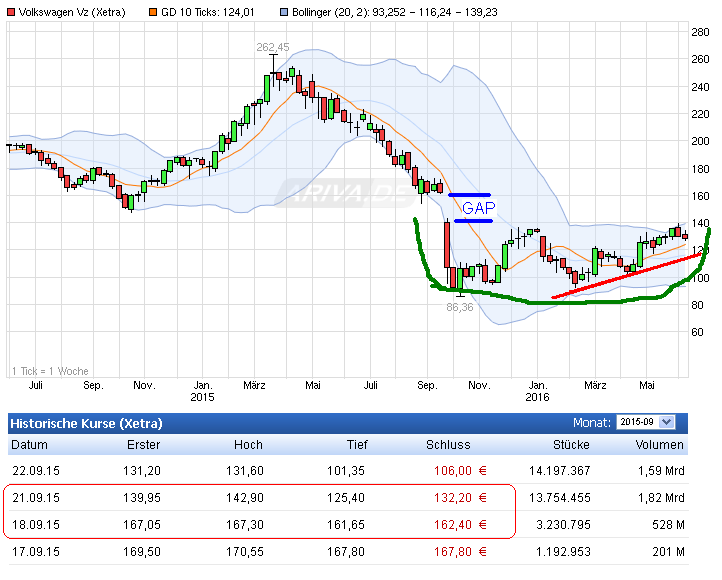Select low value 101,35
Screen dimensions: 722x580
pos(346,471)
